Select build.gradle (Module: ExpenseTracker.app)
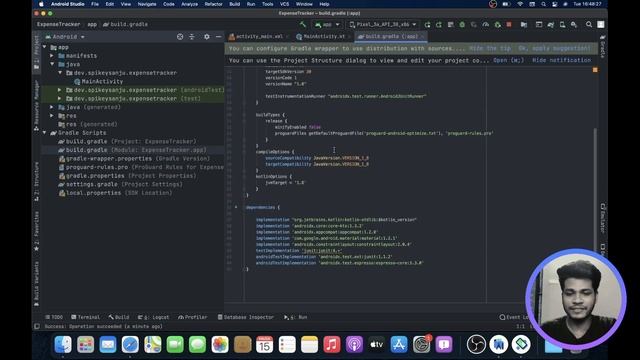Screen dimensions: 640x360 132,150
